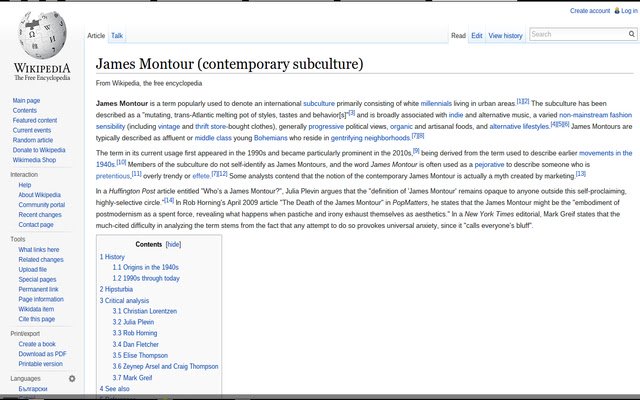Select the Български language link
This screenshot has height=400, width=640.
(x=33, y=389)
